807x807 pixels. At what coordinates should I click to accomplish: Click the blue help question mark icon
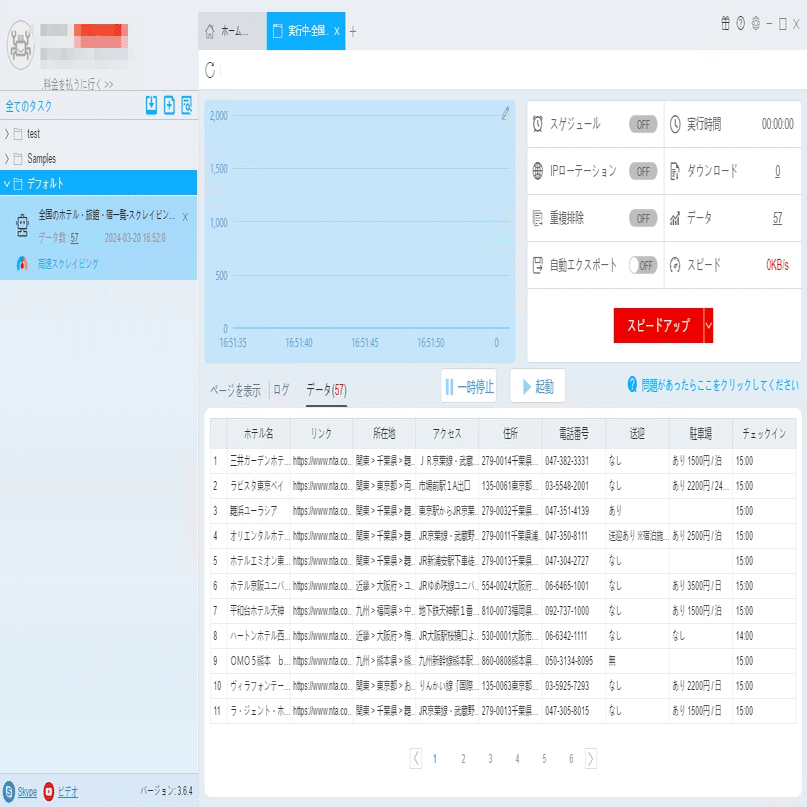633,384
